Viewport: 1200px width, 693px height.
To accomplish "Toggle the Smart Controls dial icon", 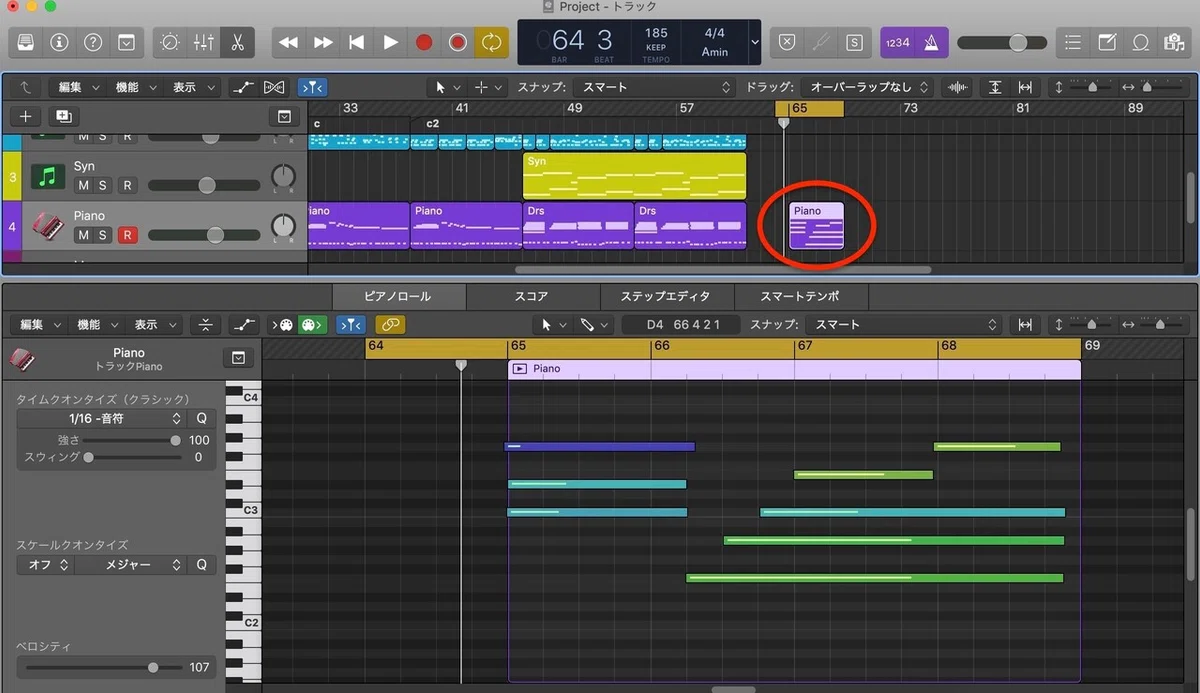I will pyautogui.click(x=171, y=42).
